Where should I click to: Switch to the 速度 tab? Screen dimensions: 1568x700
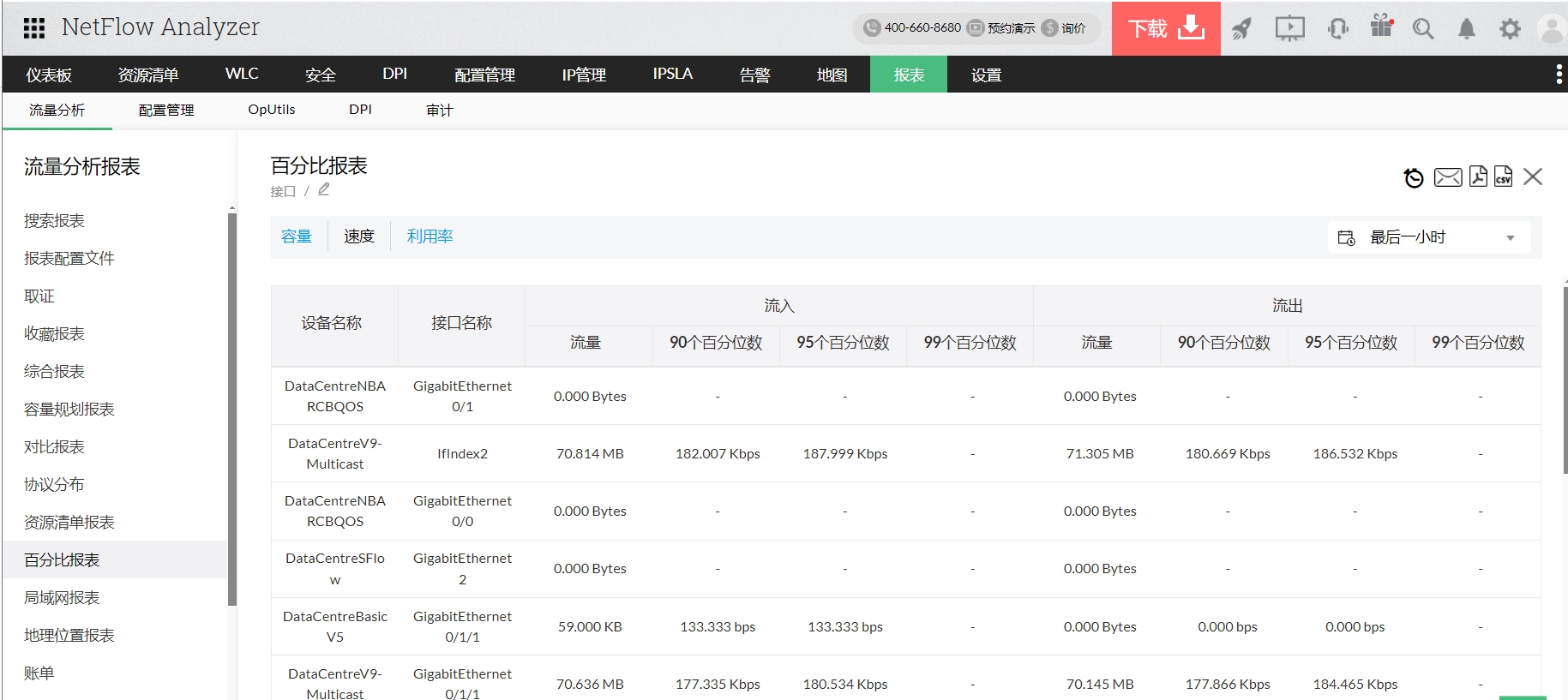359,236
